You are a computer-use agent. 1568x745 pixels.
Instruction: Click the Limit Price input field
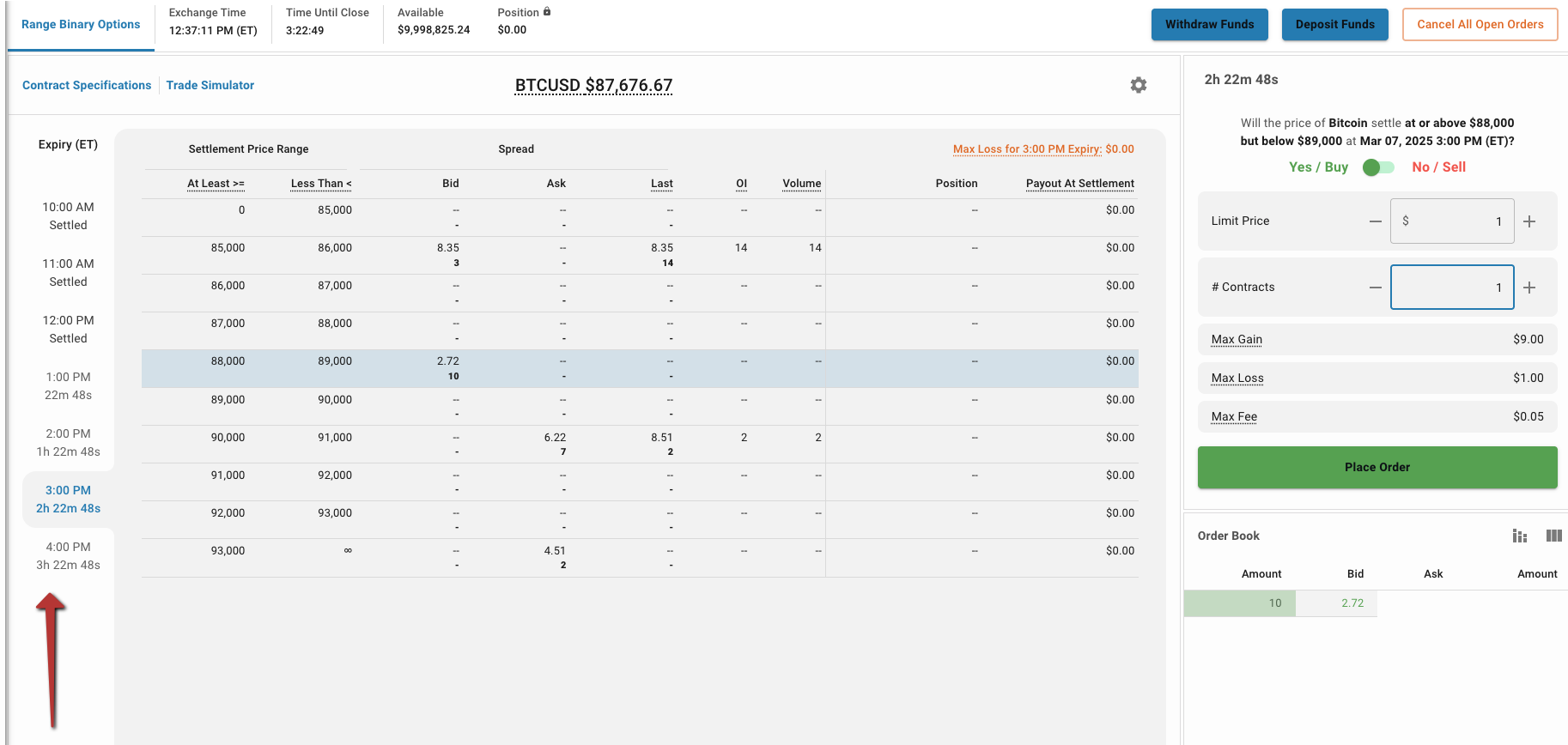[x=1452, y=221]
